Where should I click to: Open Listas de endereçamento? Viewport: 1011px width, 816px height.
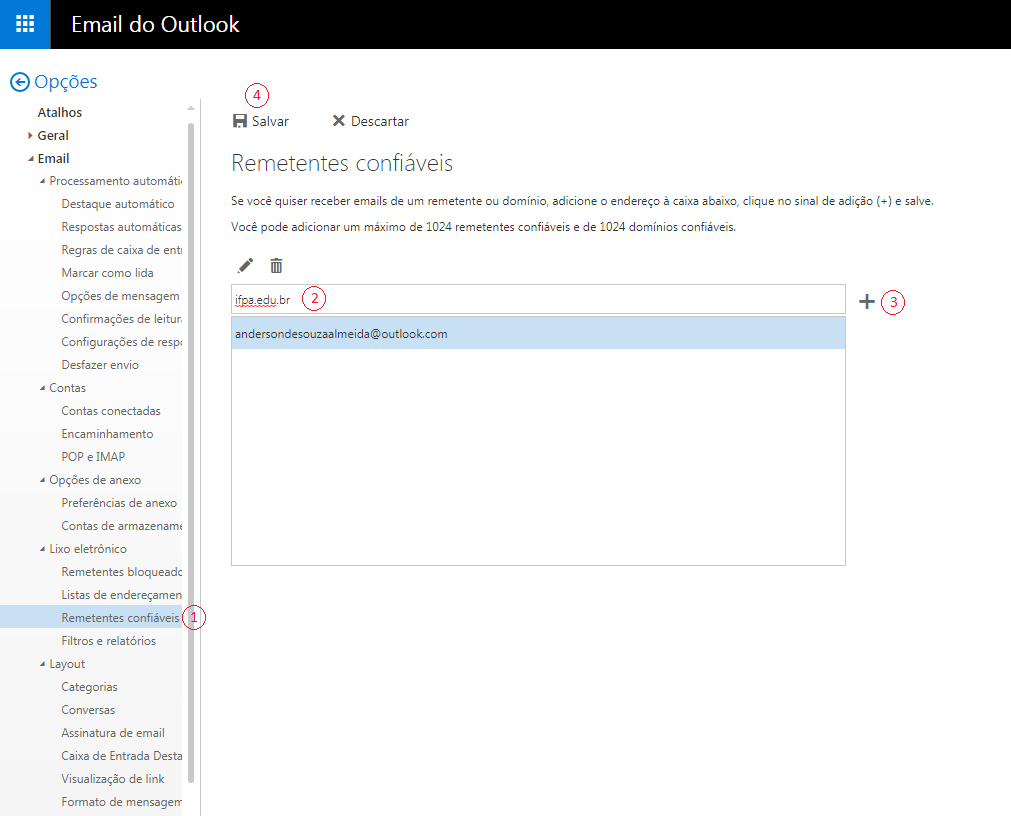click(x=121, y=595)
